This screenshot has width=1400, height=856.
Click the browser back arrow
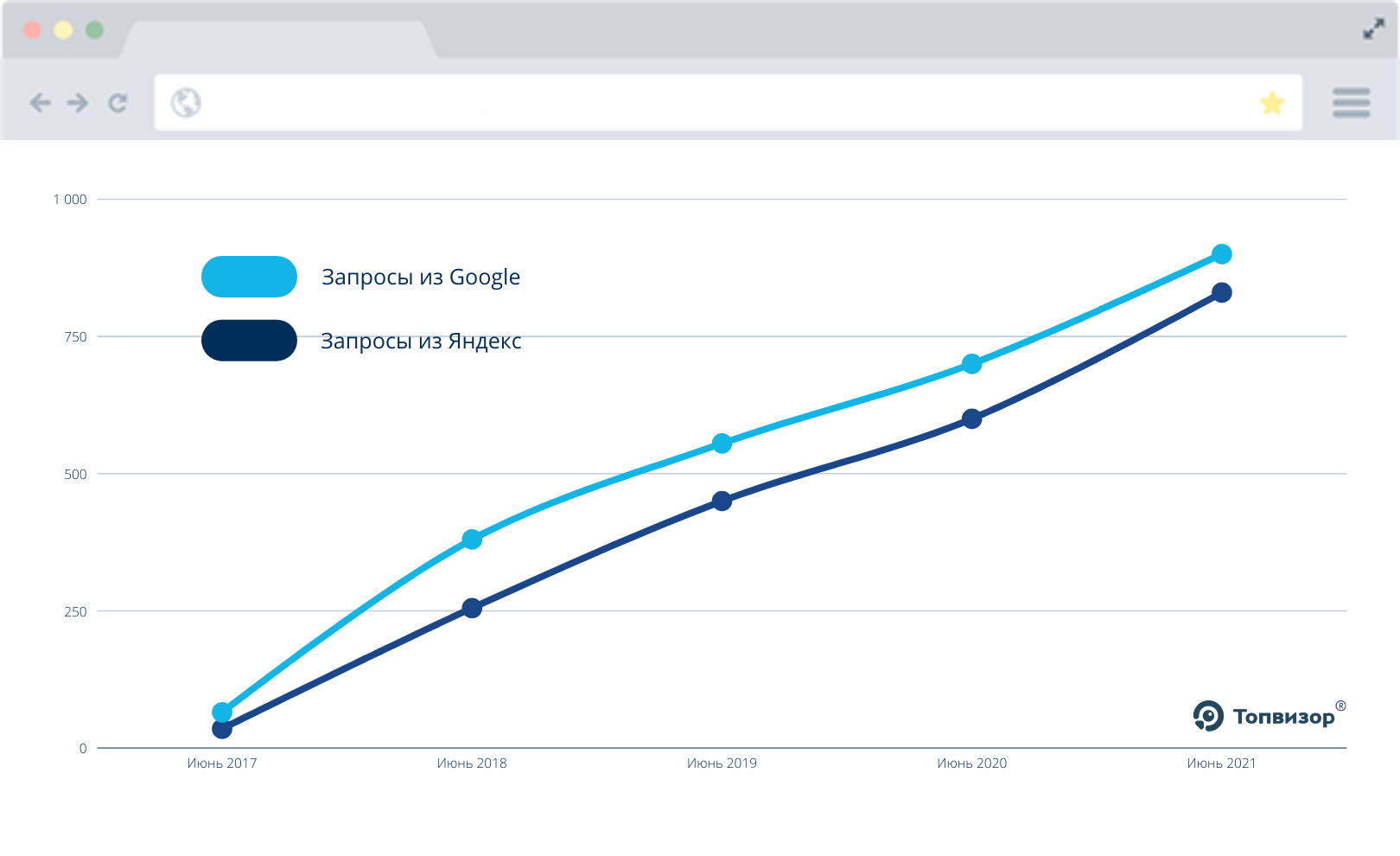point(40,103)
